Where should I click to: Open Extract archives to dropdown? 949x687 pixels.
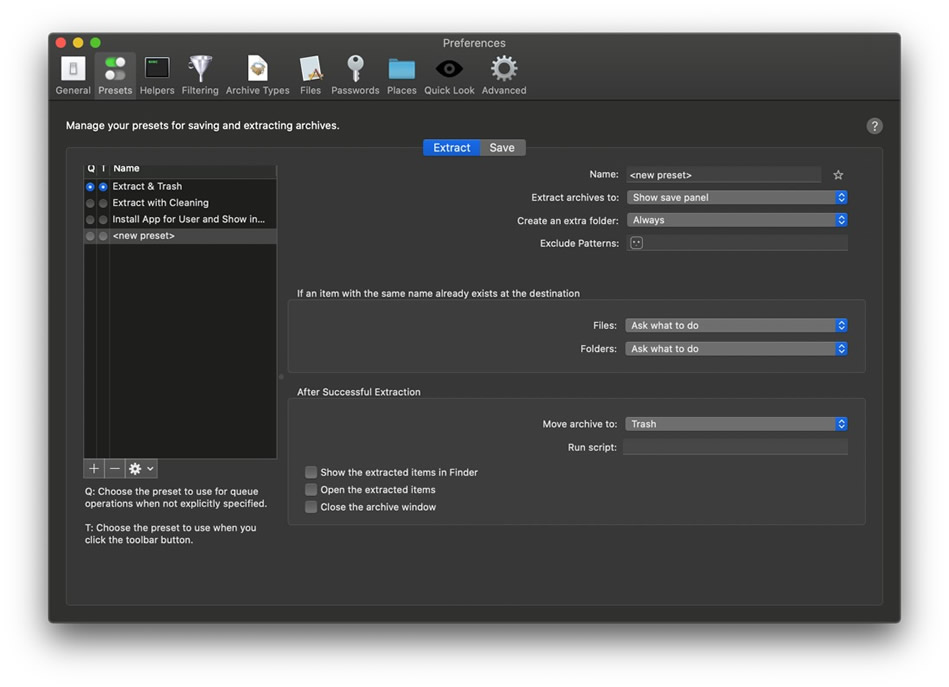click(x=737, y=197)
